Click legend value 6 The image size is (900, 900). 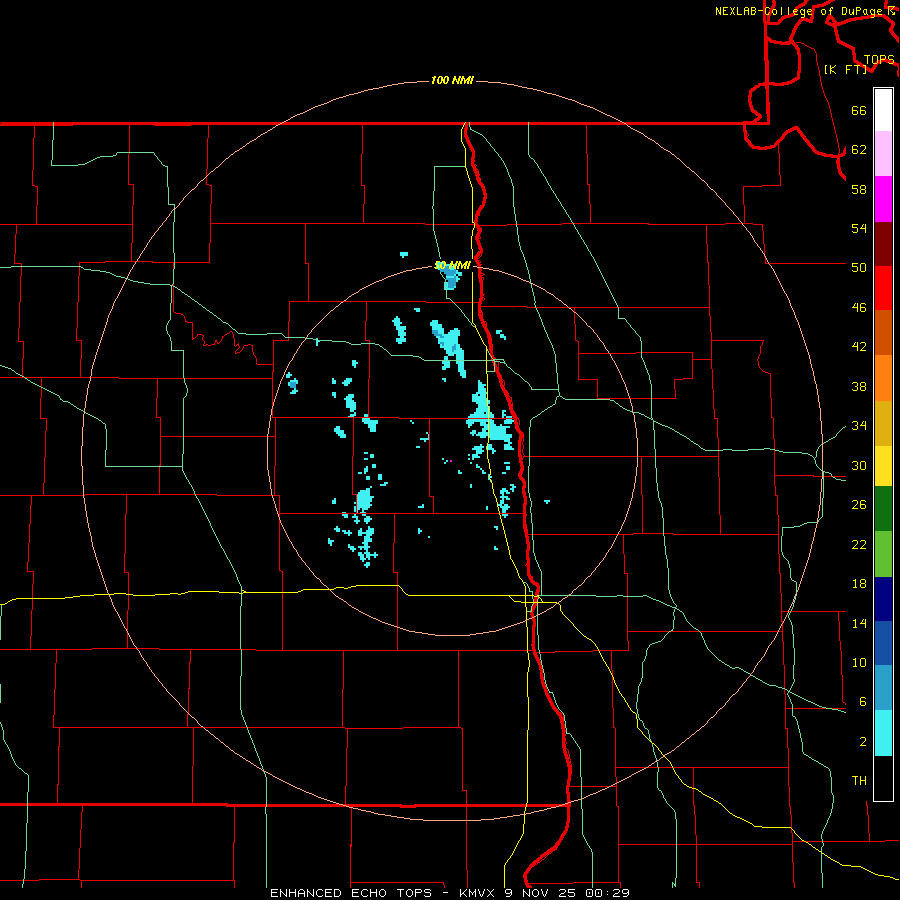[x=863, y=702]
